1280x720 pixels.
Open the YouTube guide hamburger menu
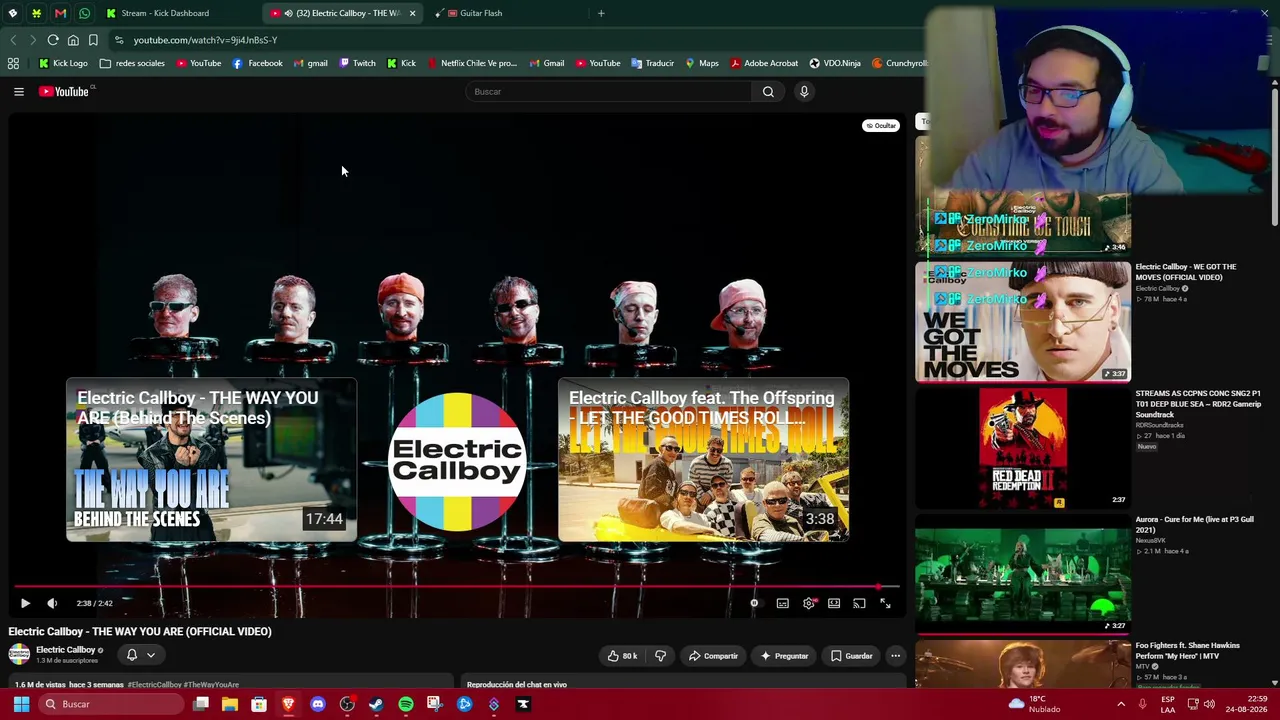coord(19,92)
